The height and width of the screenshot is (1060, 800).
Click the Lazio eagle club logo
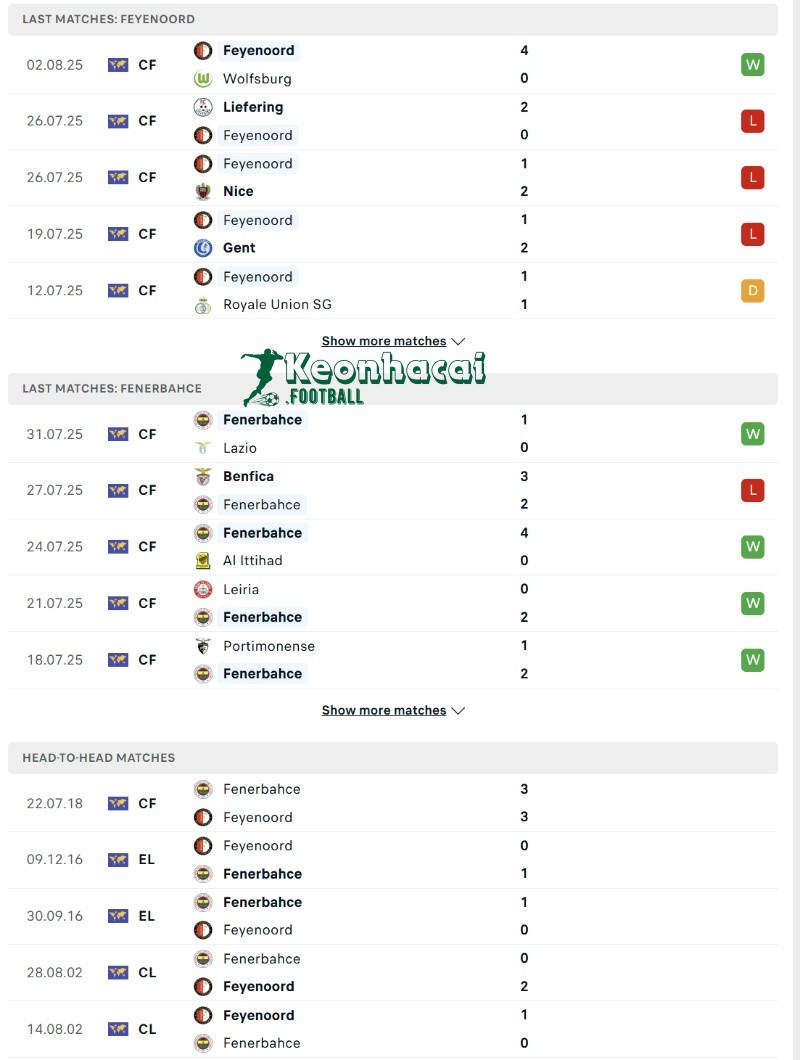point(203,448)
